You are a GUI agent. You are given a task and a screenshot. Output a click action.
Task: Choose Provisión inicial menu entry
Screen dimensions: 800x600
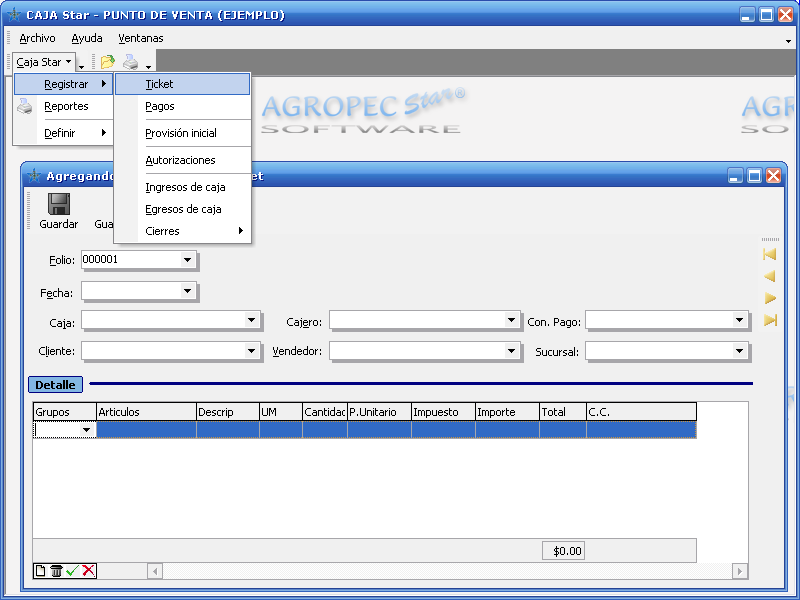click(x=183, y=133)
